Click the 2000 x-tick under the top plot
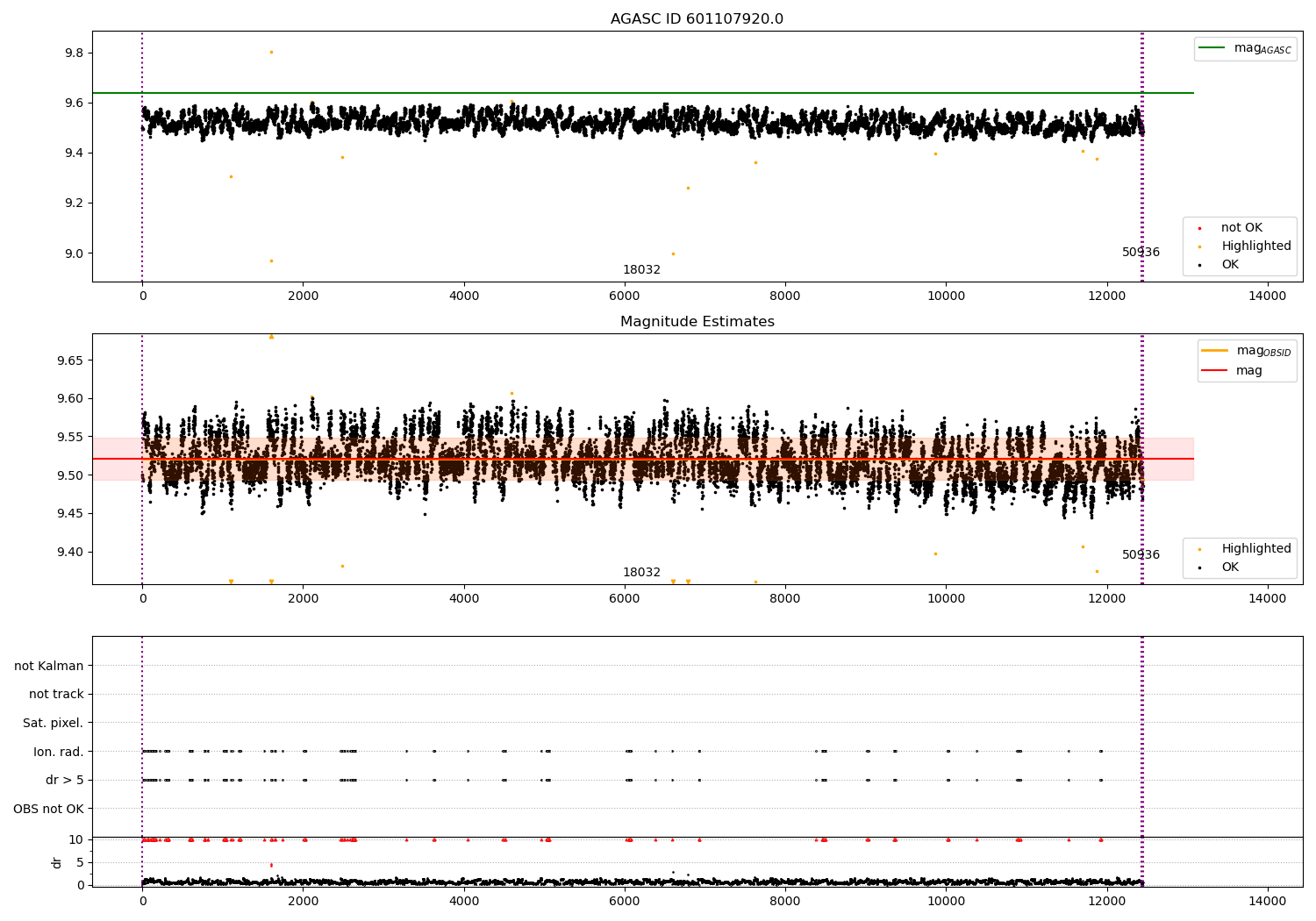Screen dimensions: 1316x921 click(x=303, y=296)
